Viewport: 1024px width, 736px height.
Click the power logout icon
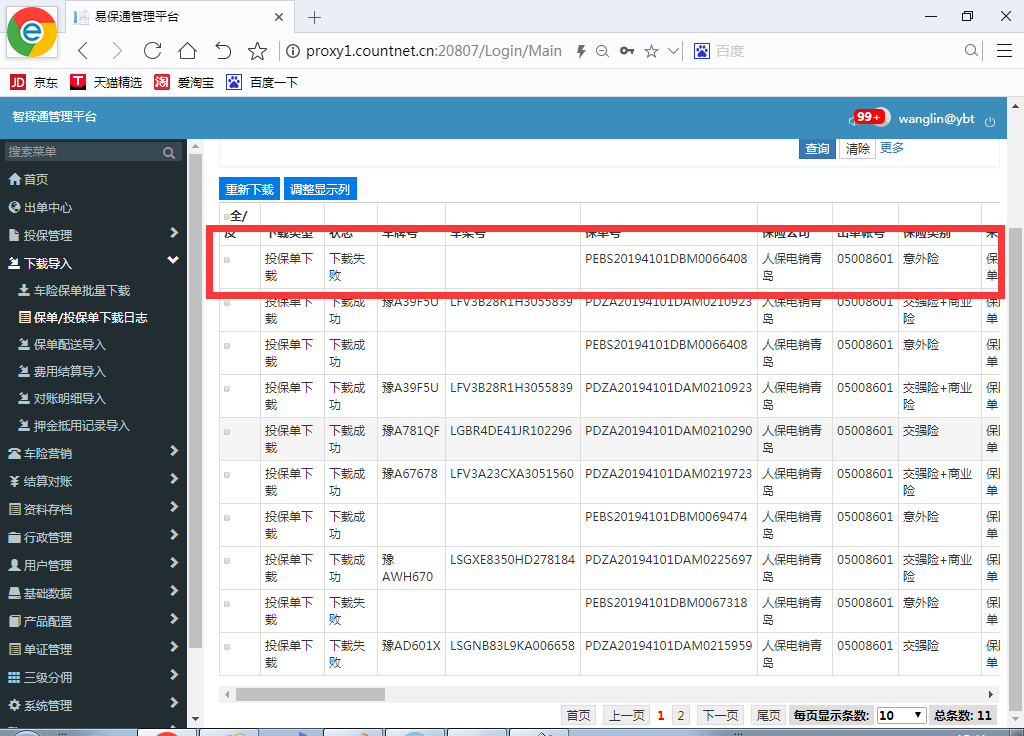click(990, 120)
